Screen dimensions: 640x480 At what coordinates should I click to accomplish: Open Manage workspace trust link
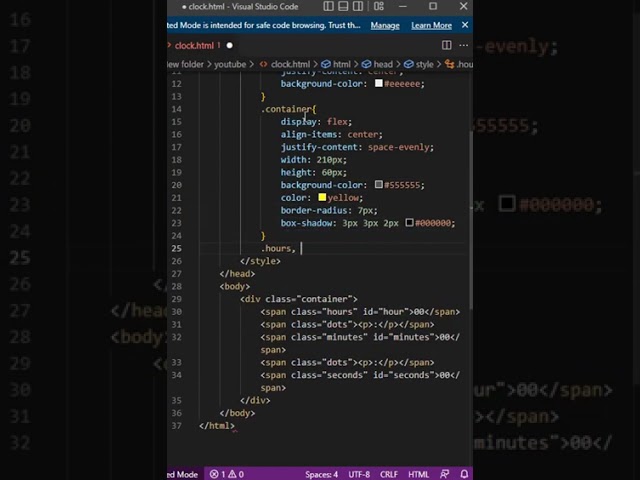pyautogui.click(x=385, y=25)
